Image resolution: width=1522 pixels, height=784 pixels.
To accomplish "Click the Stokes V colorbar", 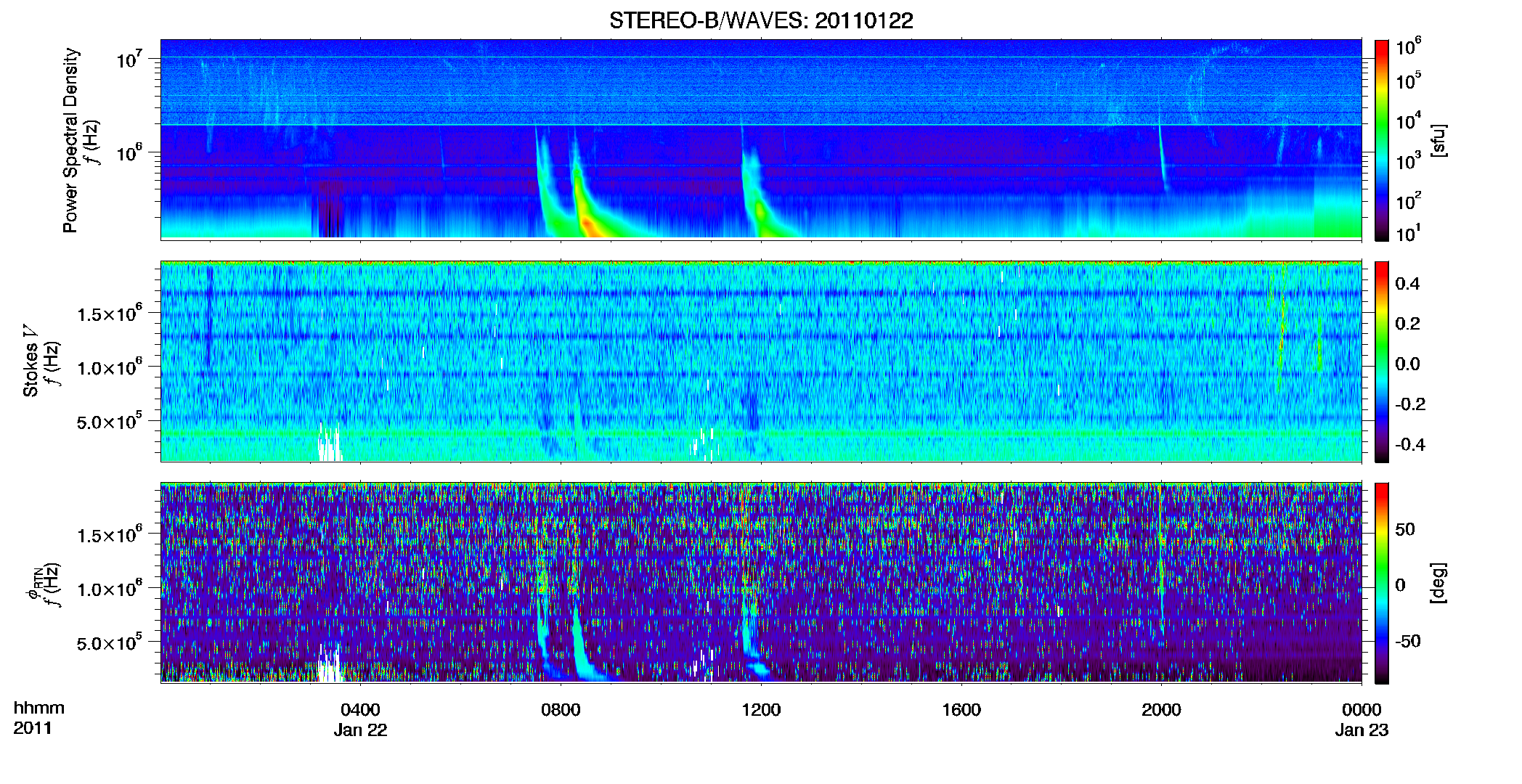I will click(x=1382, y=362).
